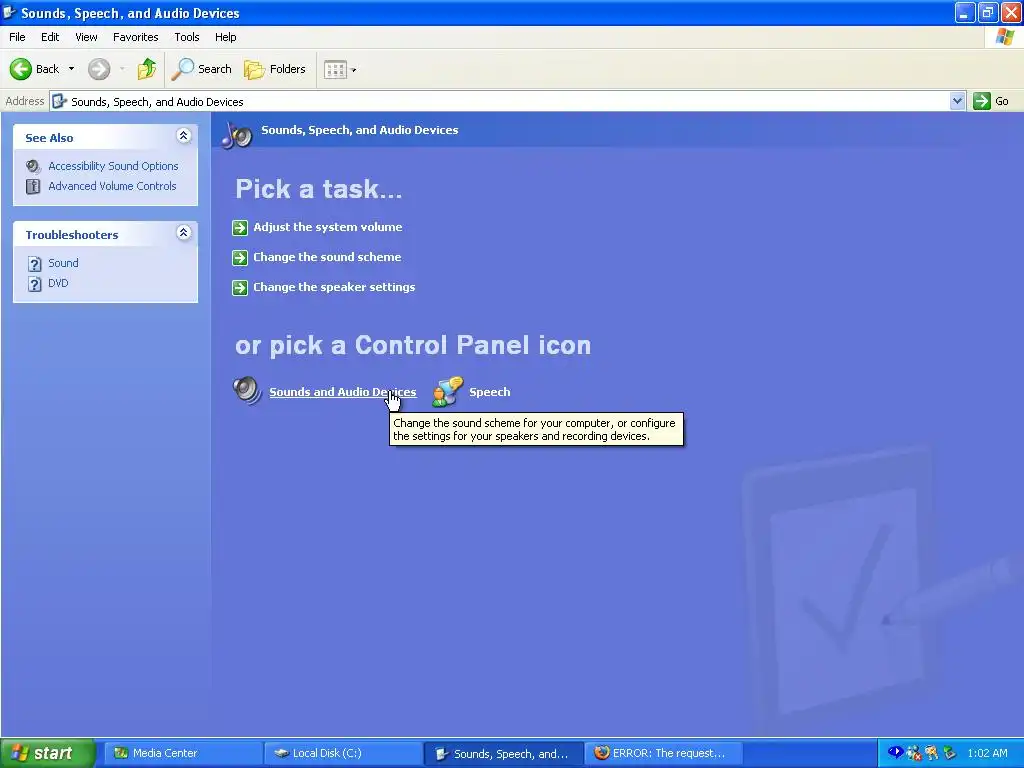Open the Tools menu
Image resolution: width=1024 pixels, height=768 pixels.
pyautogui.click(x=187, y=37)
